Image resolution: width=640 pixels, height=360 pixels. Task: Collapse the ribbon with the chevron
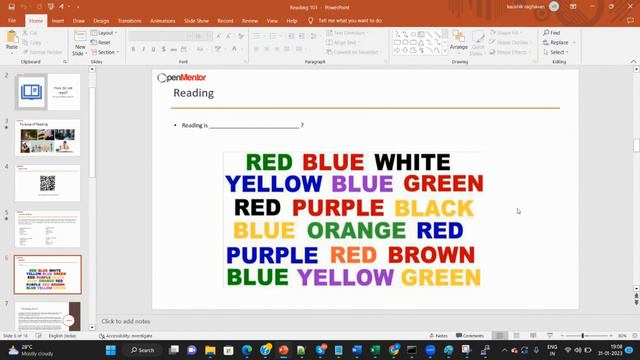click(633, 61)
